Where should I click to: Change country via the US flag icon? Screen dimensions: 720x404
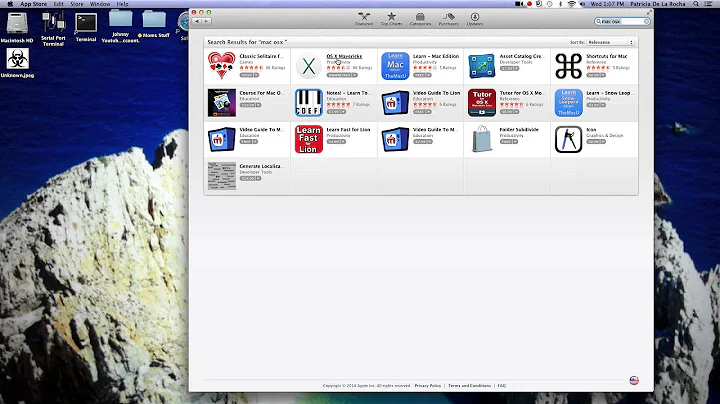click(x=634, y=380)
